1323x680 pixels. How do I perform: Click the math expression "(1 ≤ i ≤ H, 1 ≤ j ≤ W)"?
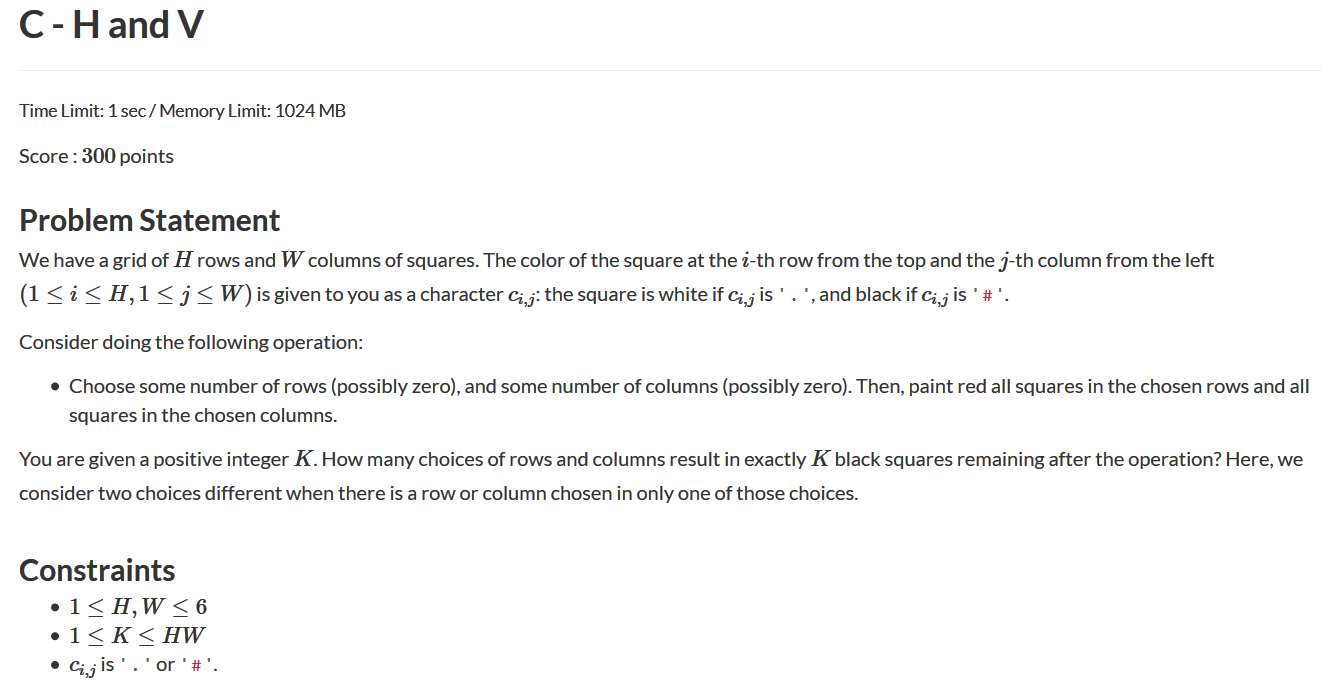pyautogui.click(x=136, y=295)
